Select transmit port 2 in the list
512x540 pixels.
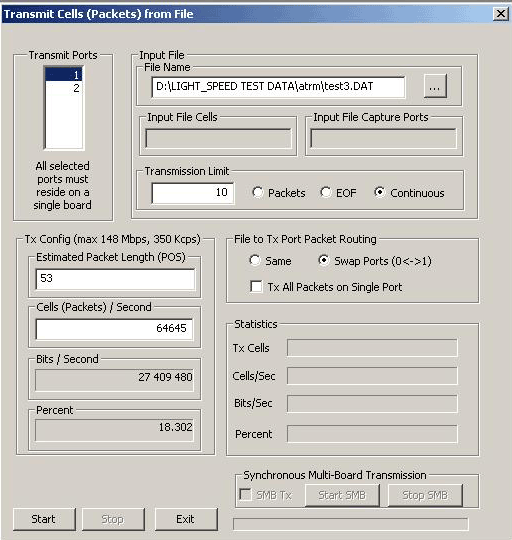click(64, 88)
